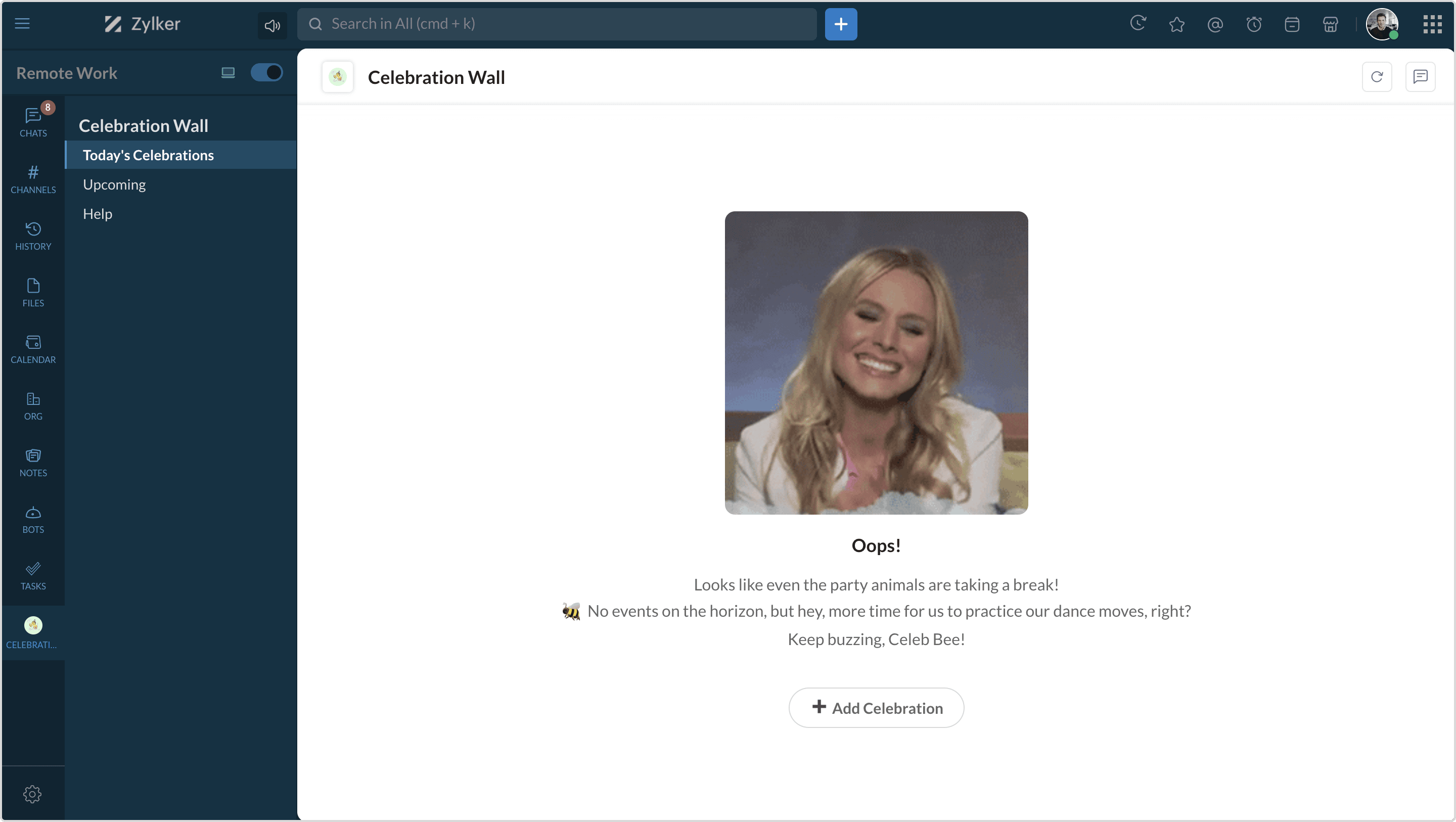Select the Upcoming tab
Viewport: 1456px width, 822px height.
pos(181,185)
